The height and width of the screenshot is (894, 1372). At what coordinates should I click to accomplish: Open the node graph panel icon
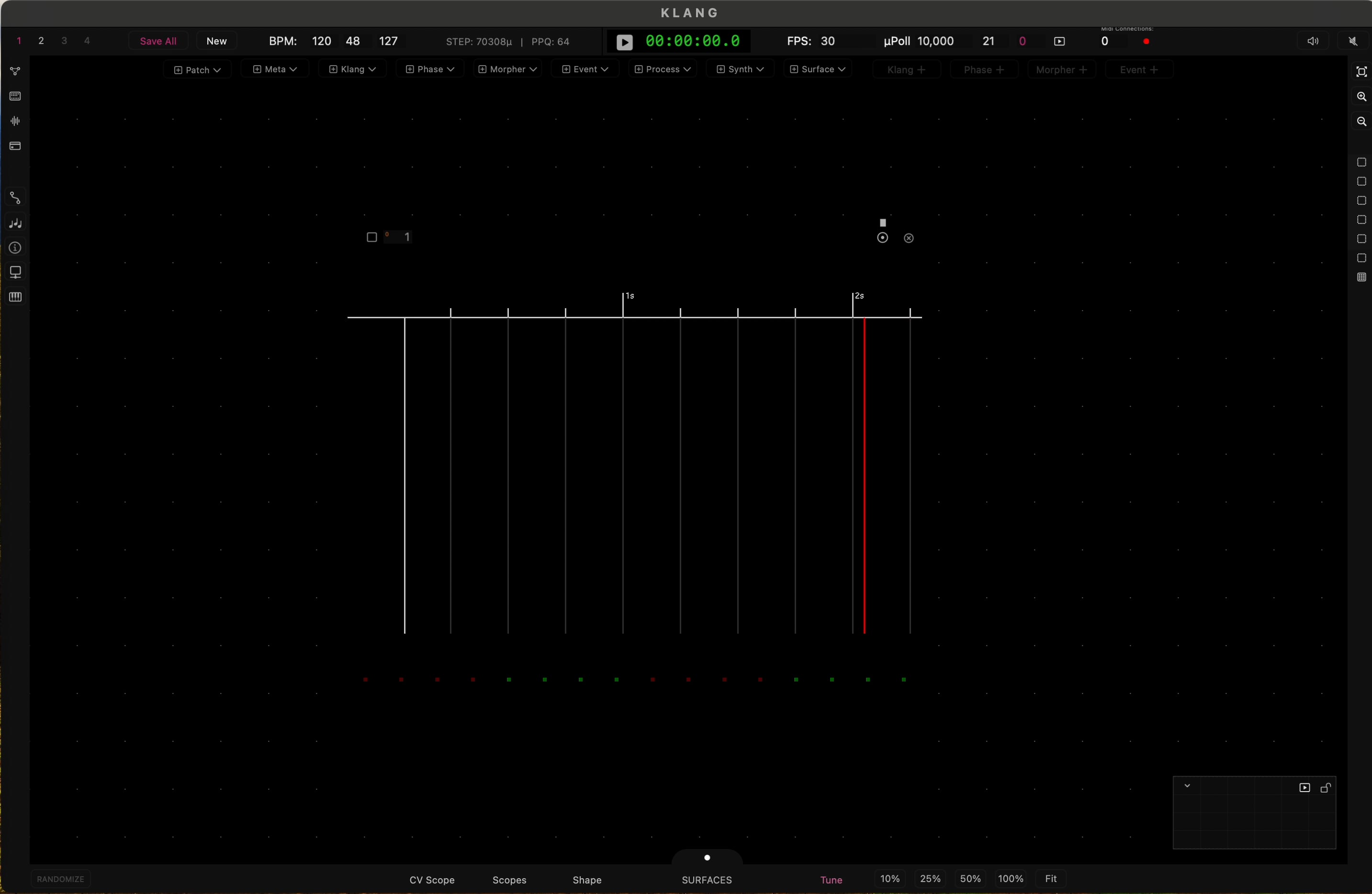[16, 71]
